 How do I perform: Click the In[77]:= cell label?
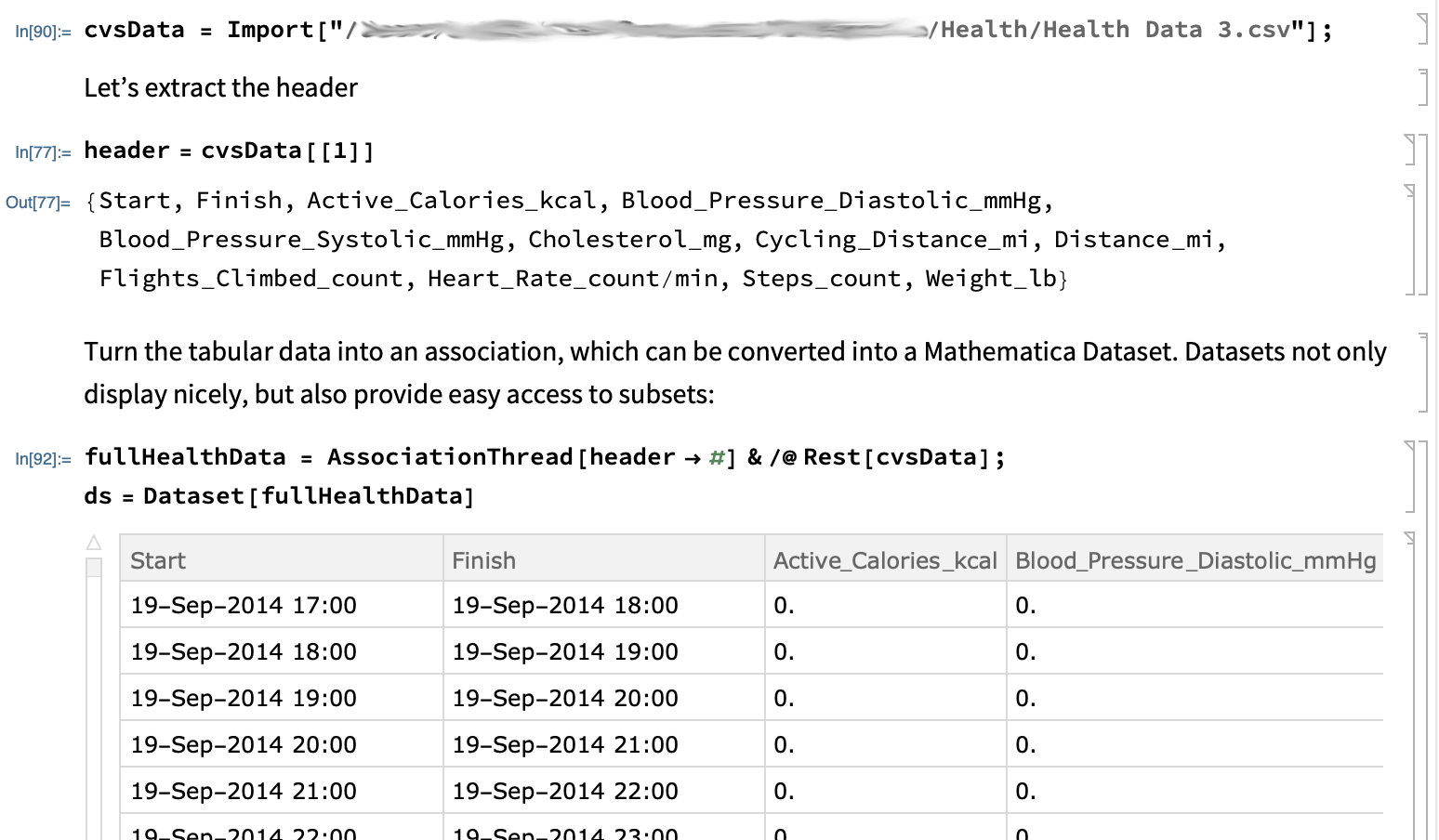[x=43, y=152]
